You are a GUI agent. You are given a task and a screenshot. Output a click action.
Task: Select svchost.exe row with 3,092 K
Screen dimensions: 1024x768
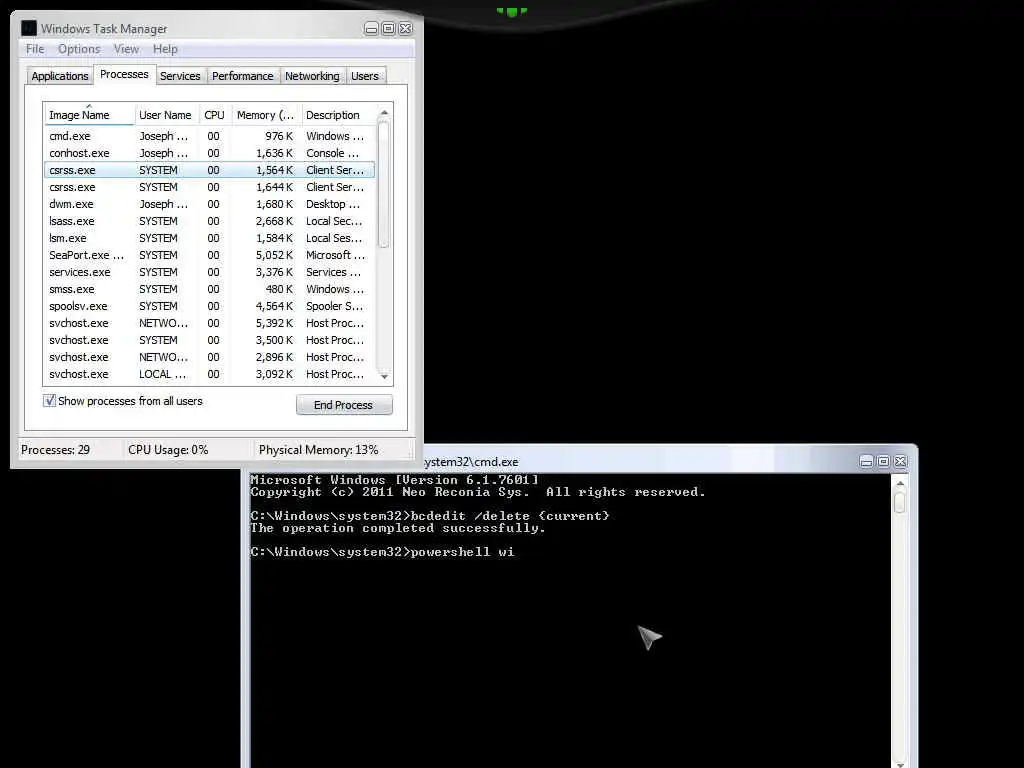pos(209,374)
